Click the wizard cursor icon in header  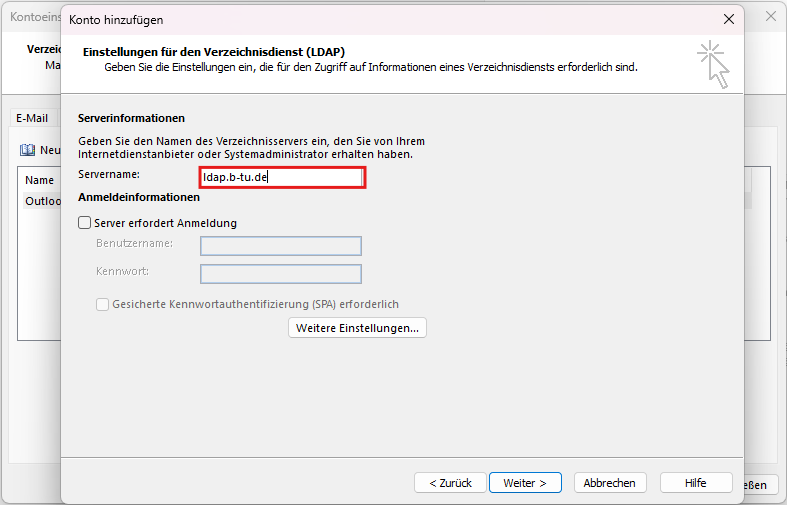pos(713,64)
